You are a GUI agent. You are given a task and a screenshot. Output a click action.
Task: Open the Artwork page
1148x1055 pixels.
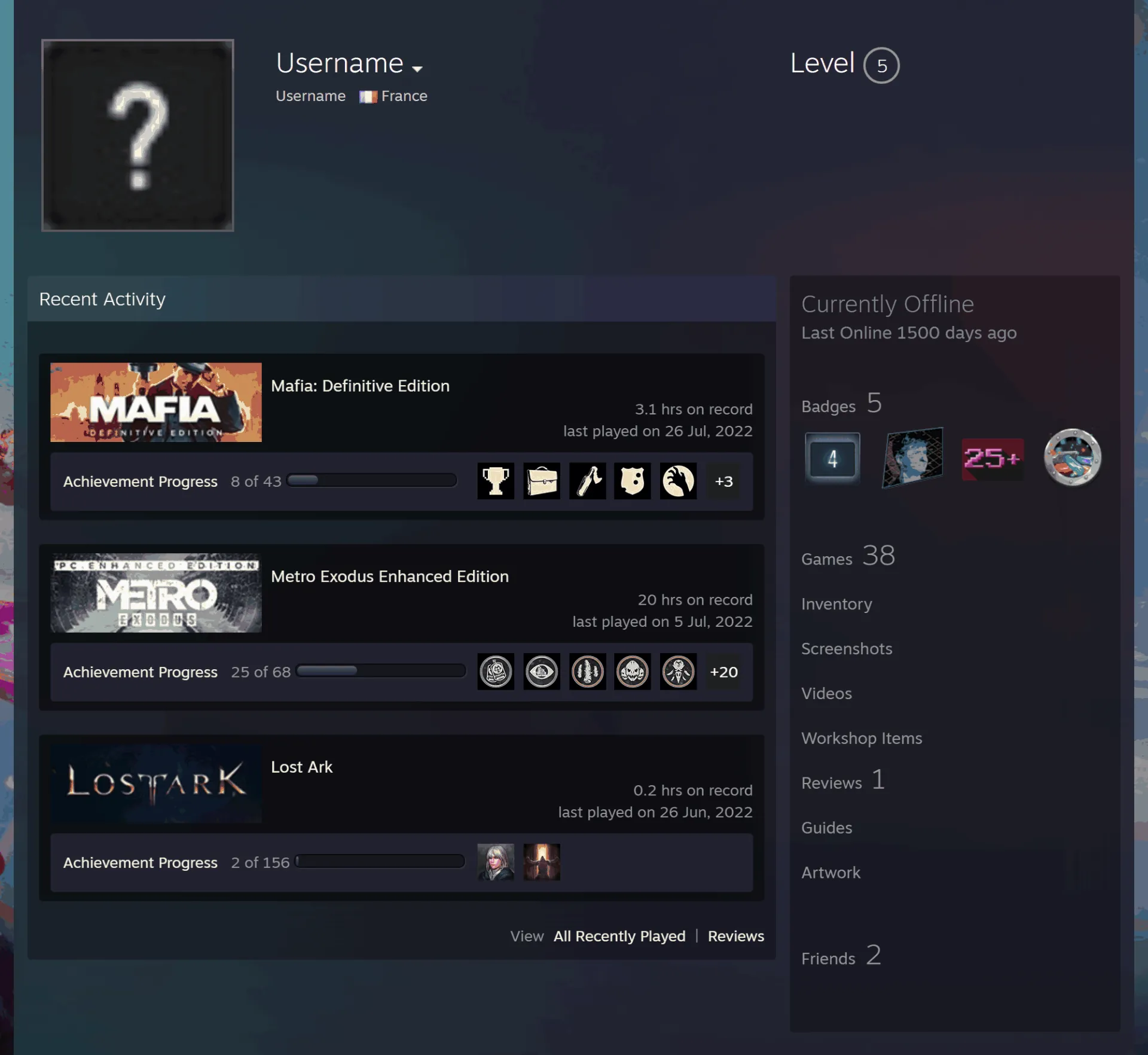831,873
